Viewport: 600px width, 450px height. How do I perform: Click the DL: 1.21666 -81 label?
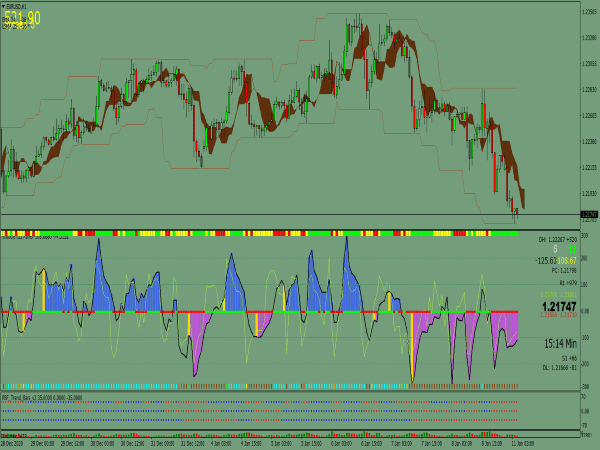(x=559, y=368)
